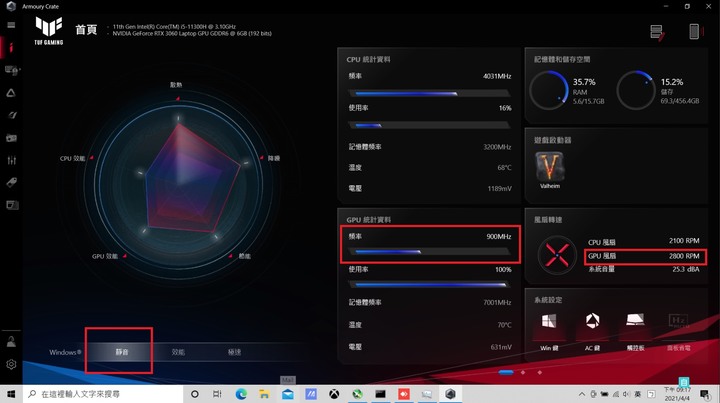Click the GPU 統計資料 panel header

pyautogui.click(x=368, y=220)
